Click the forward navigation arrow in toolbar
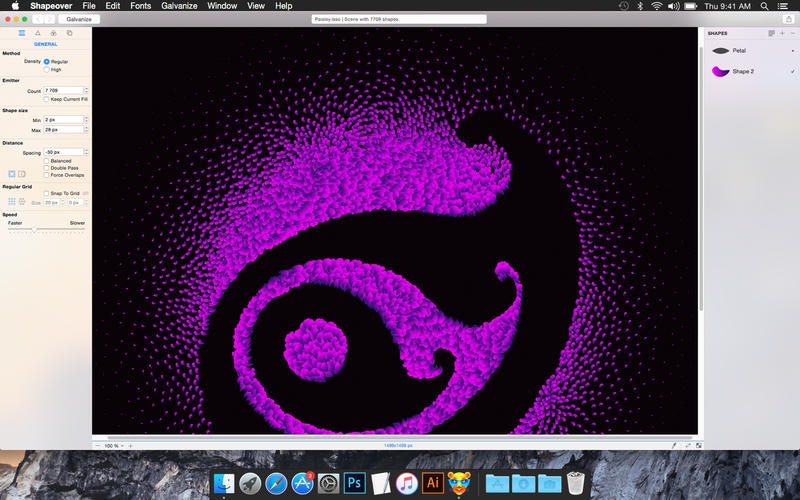 coord(49,19)
